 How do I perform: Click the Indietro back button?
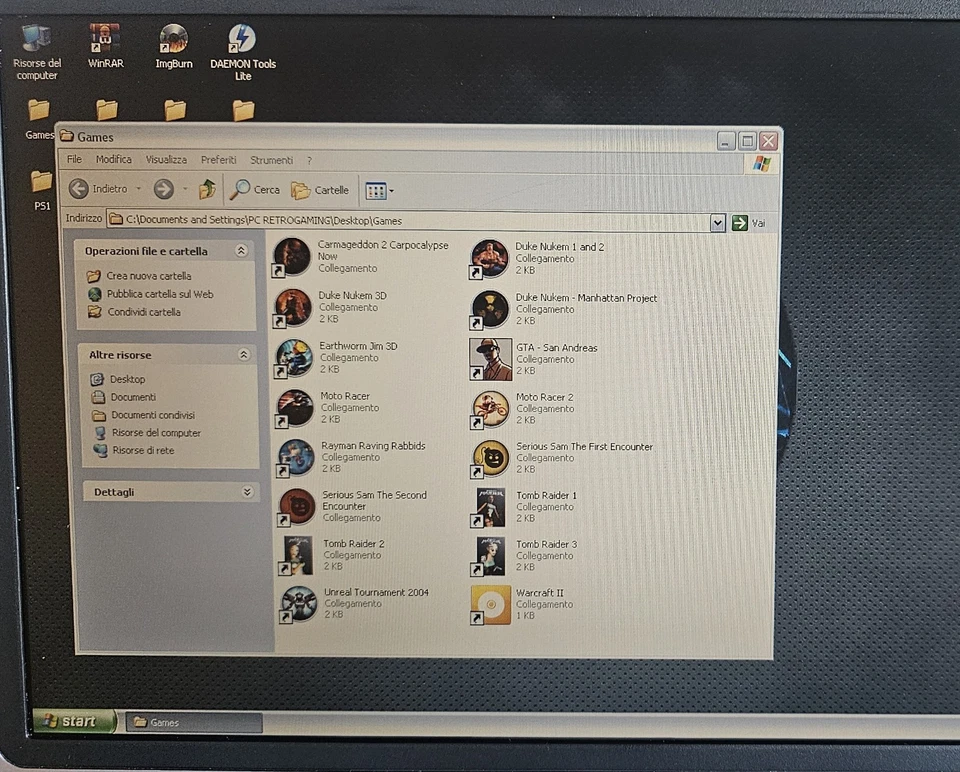tap(99, 189)
